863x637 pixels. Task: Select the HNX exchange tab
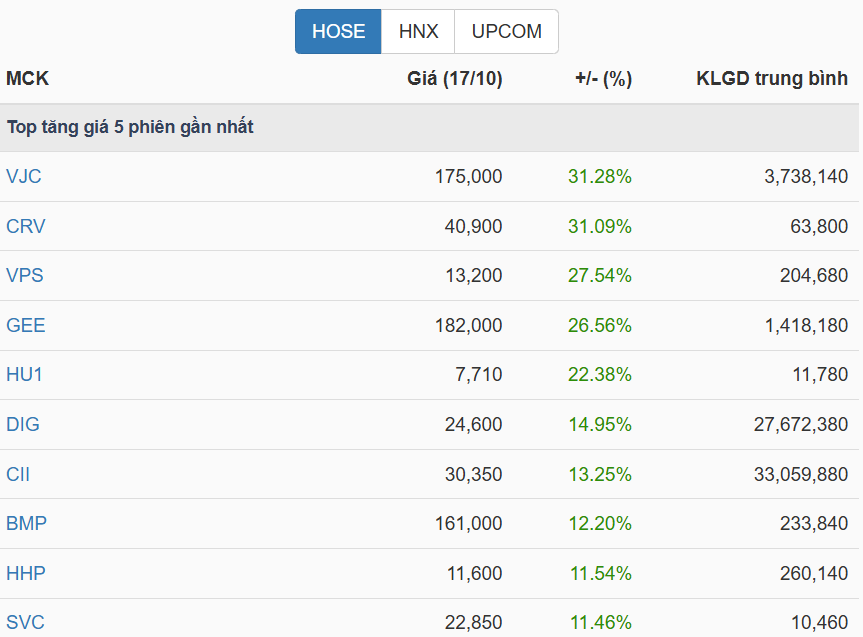click(x=418, y=31)
